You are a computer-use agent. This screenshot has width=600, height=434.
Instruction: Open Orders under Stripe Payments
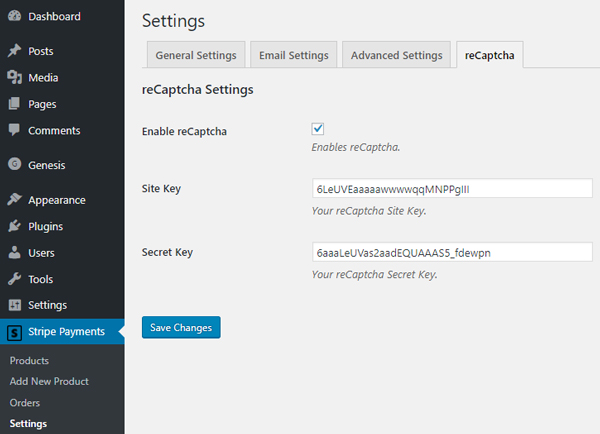click(x=24, y=403)
